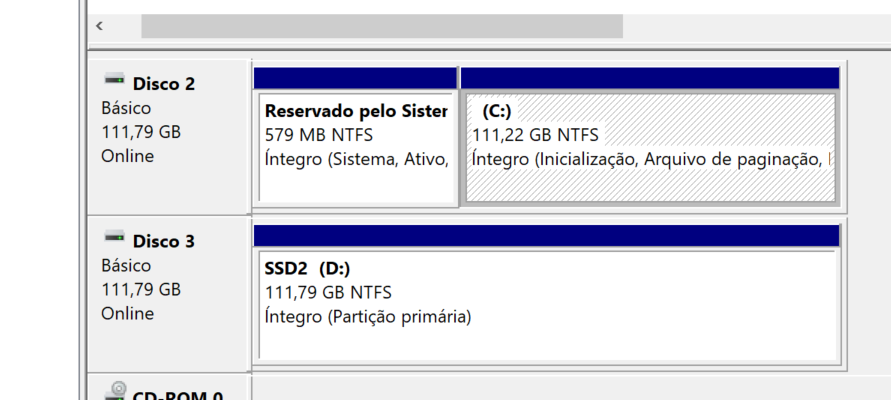891x400 pixels.
Task: Click the horizontal scrollbar thumb
Action: (381, 26)
